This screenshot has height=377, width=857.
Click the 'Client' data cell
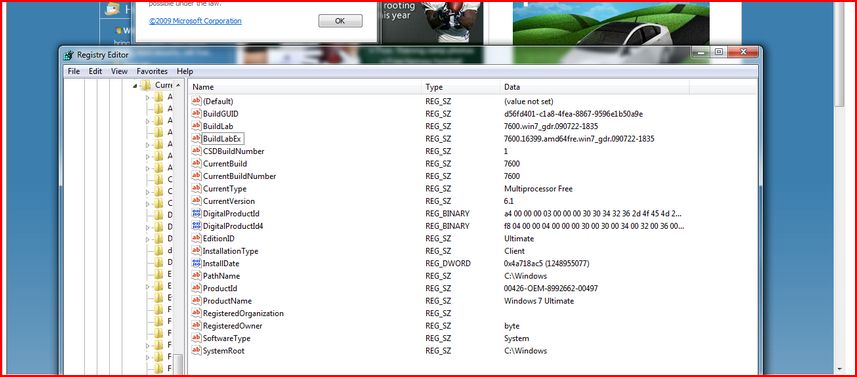[x=514, y=251]
